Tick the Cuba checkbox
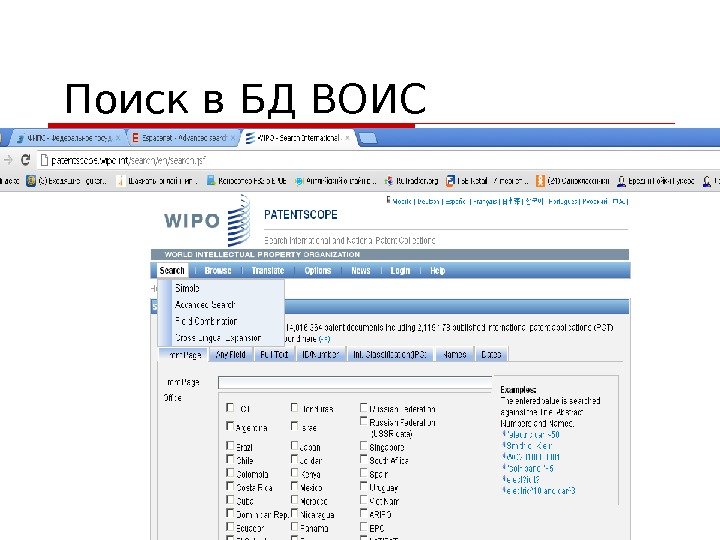Viewport: 720px width, 540px height. click(230, 500)
